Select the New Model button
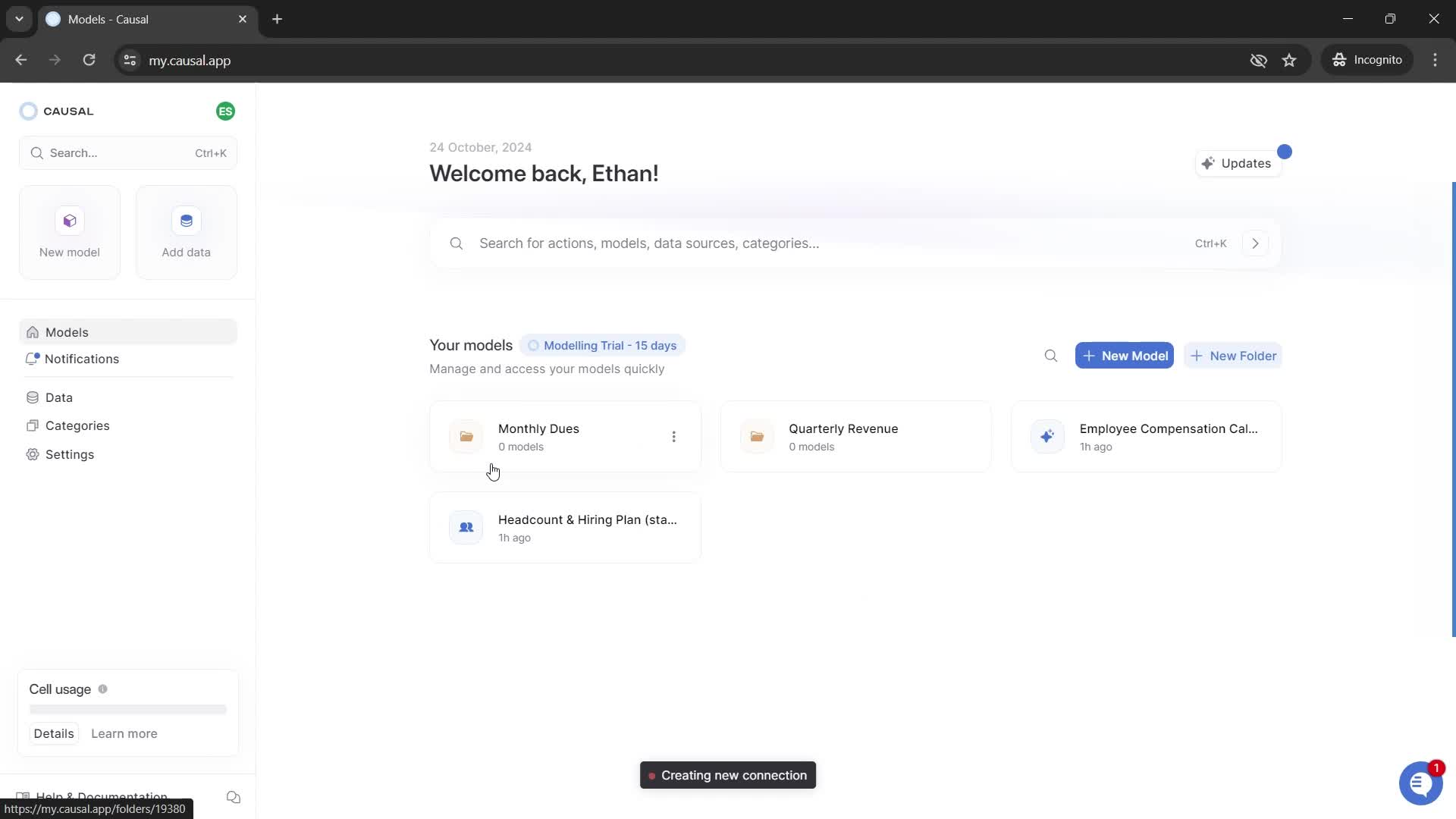The height and width of the screenshot is (819, 1456). click(x=1127, y=355)
